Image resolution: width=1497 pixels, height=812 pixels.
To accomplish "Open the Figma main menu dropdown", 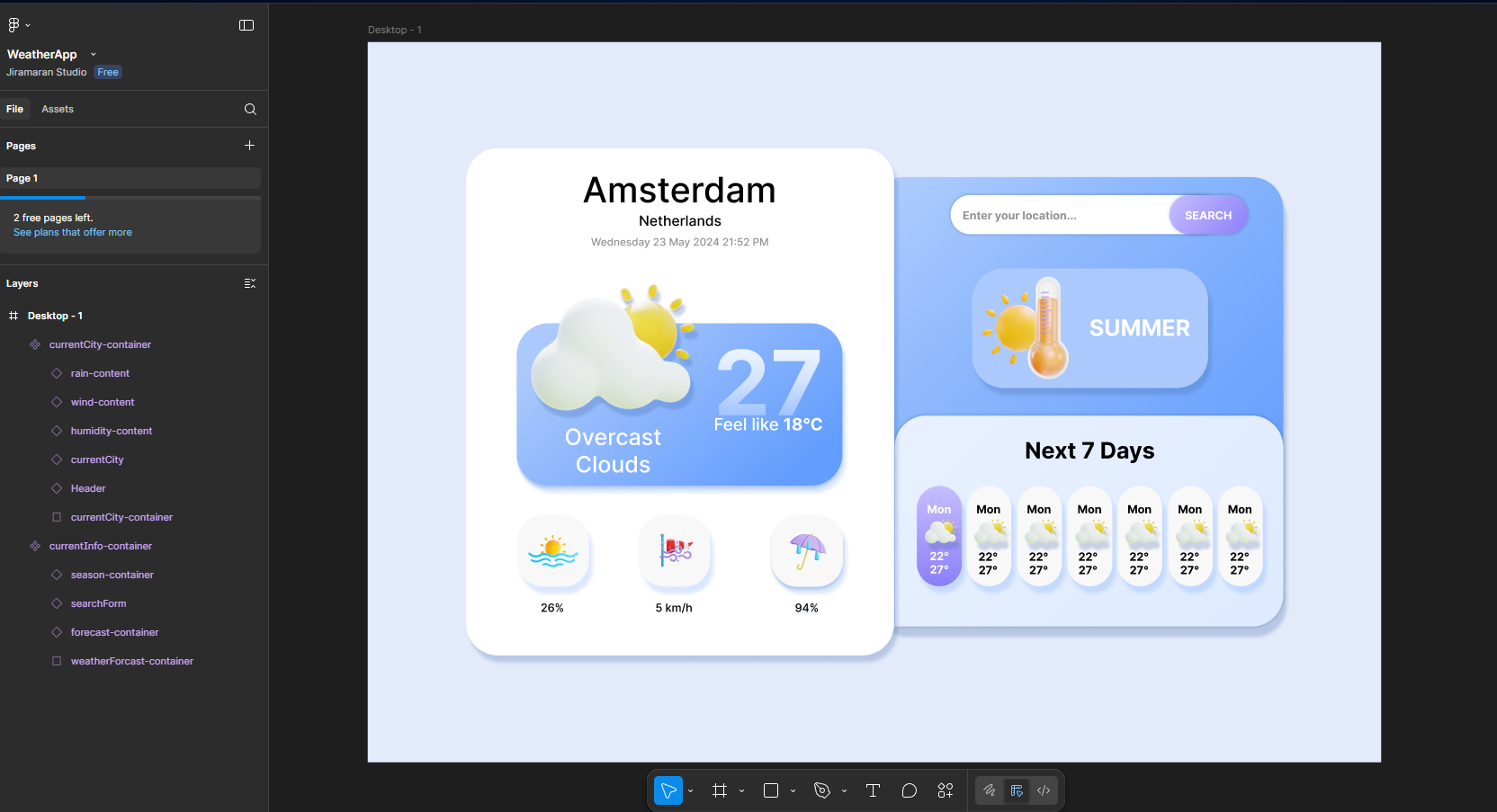I will pyautogui.click(x=19, y=25).
